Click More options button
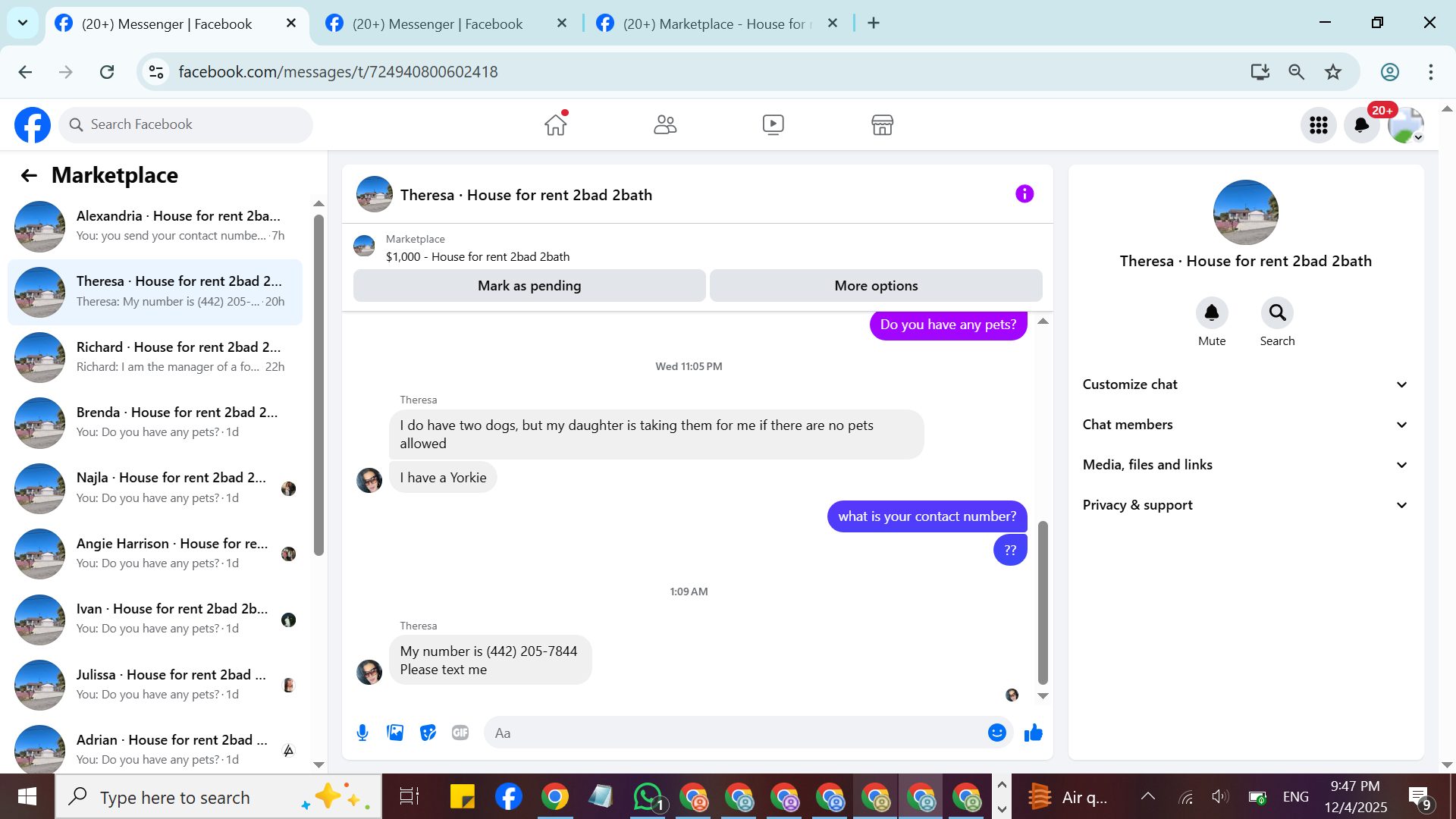This screenshot has height=819, width=1456. pyautogui.click(x=876, y=286)
